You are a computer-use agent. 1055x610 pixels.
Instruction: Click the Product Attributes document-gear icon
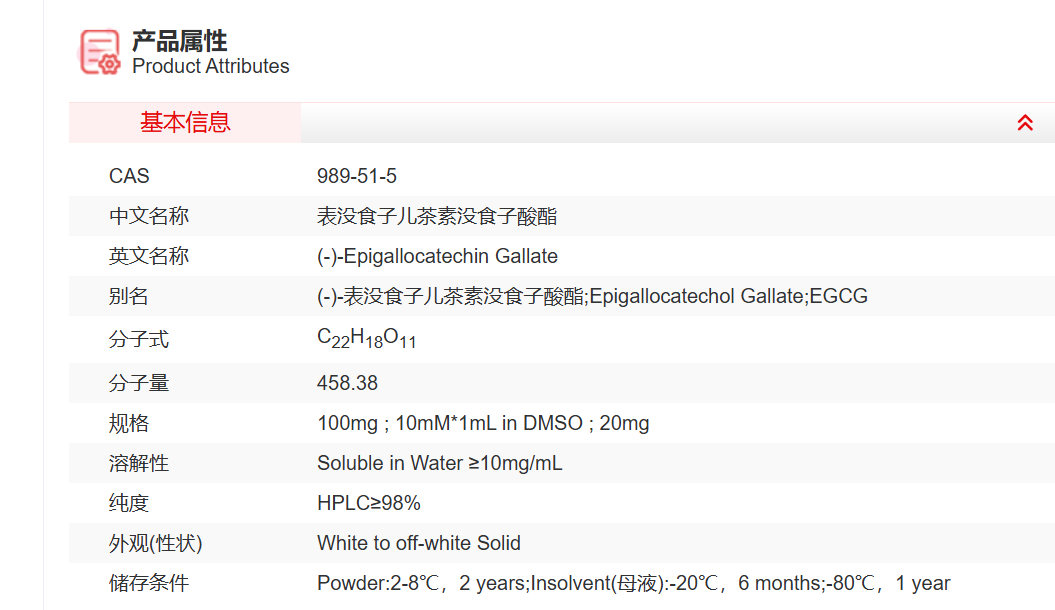point(100,52)
